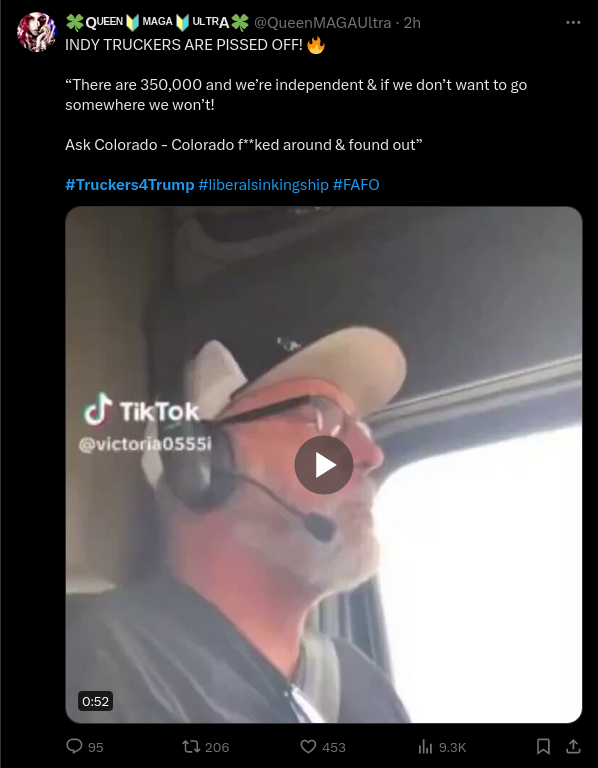Viewport: 598px width, 768px height.
Task: Open the three-dot more options menu
Action: 573,23
